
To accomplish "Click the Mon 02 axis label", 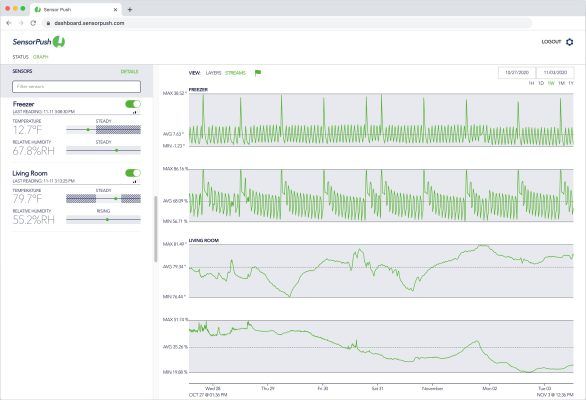I will point(490,388).
